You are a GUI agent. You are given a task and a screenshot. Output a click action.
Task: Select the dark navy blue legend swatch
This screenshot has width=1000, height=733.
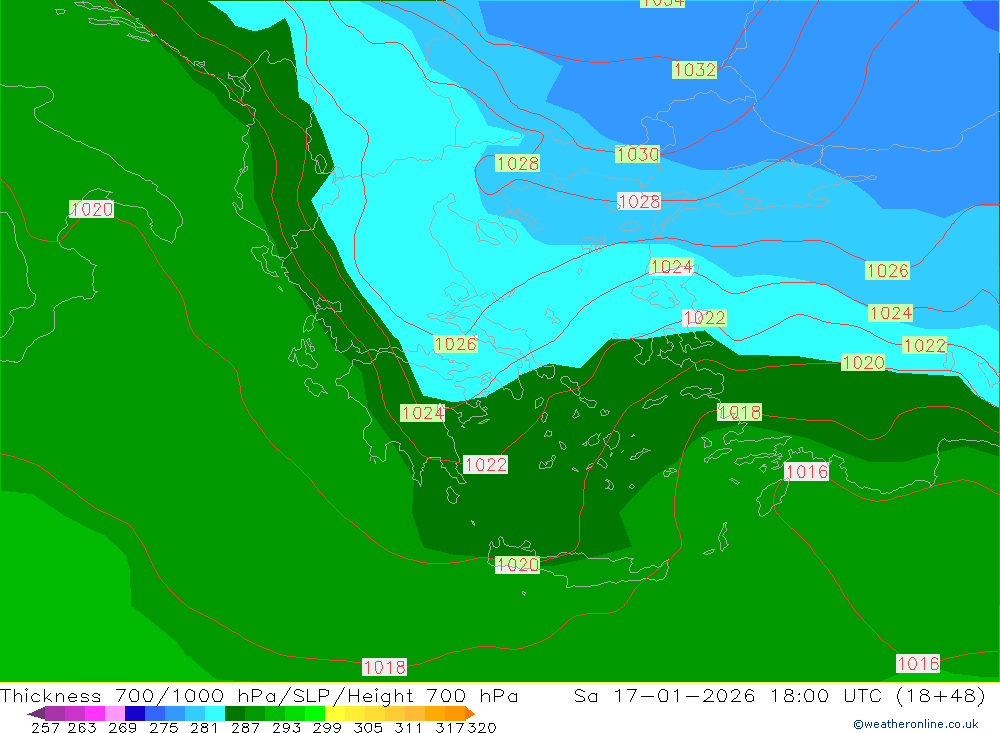[x=135, y=713]
